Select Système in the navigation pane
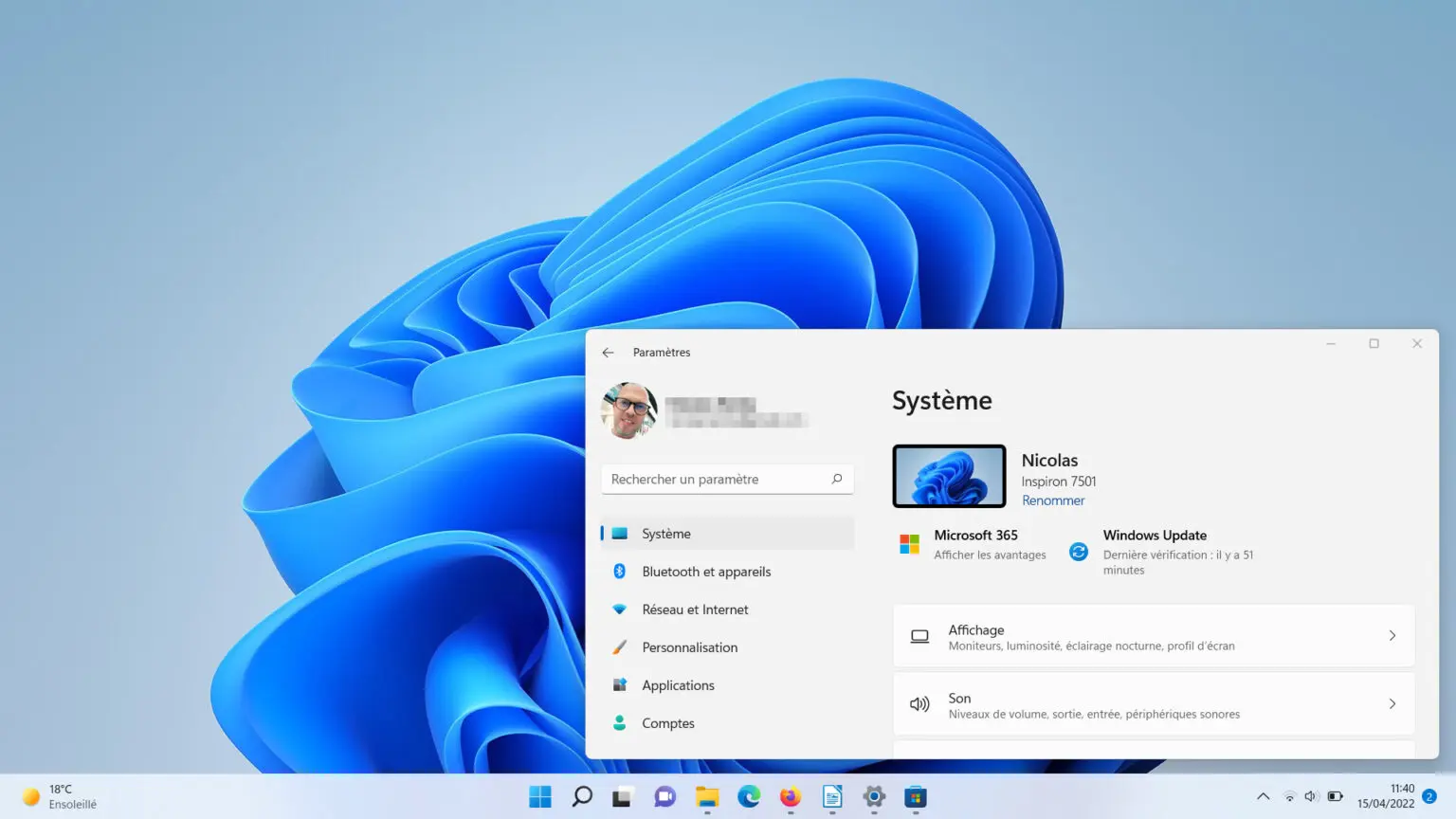1456x819 pixels. [x=665, y=533]
